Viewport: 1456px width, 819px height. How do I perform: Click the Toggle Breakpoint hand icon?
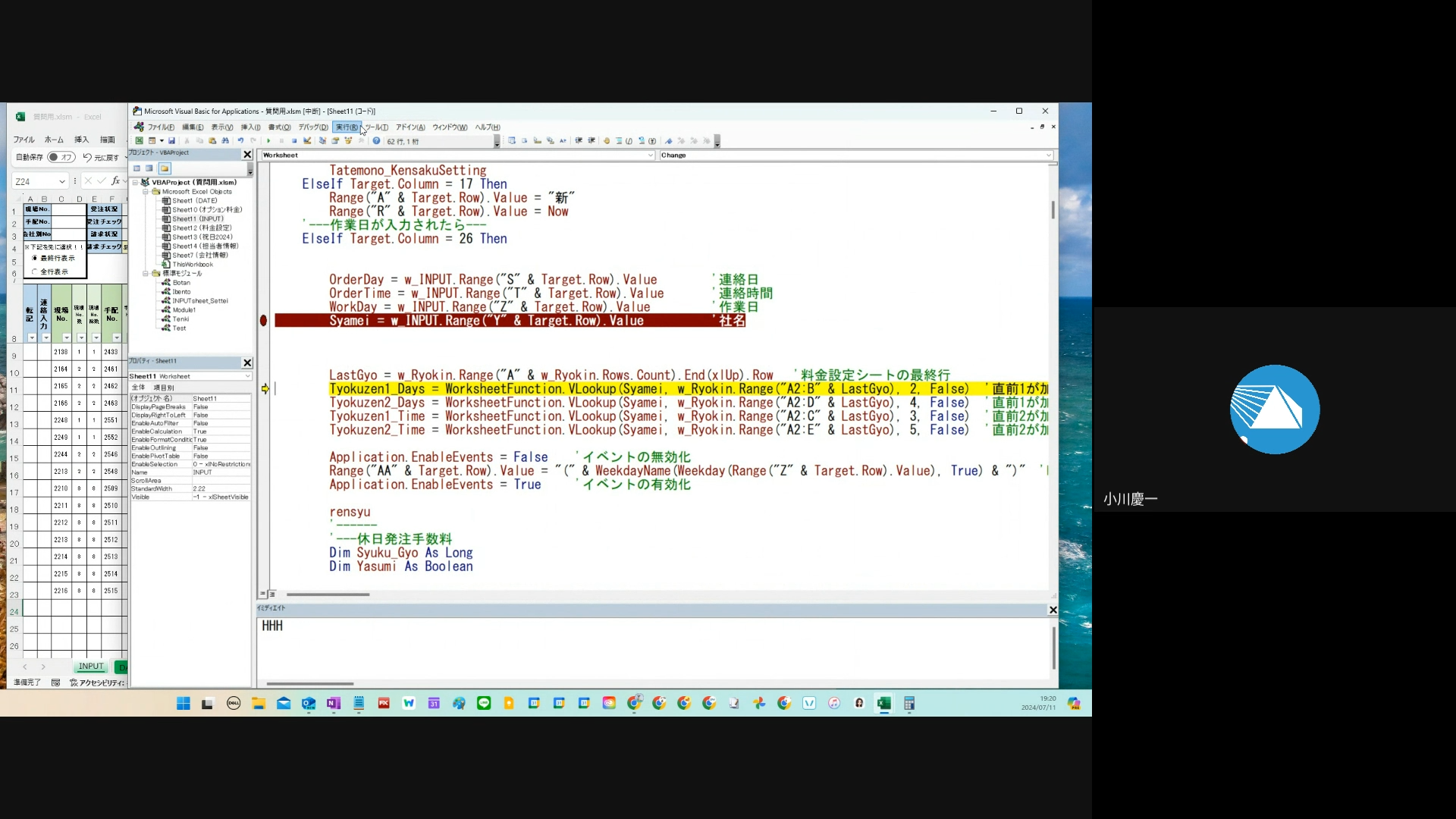point(606,141)
